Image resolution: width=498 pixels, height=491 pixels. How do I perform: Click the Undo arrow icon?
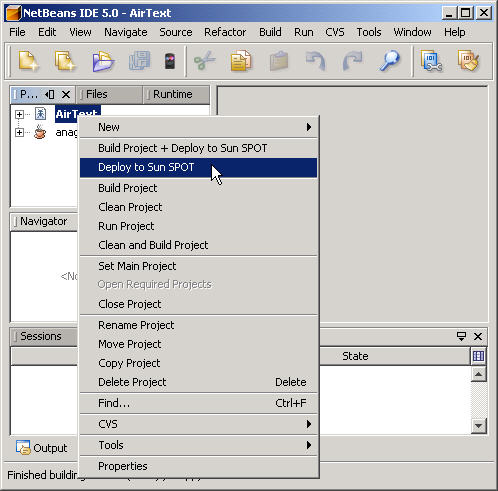315,61
